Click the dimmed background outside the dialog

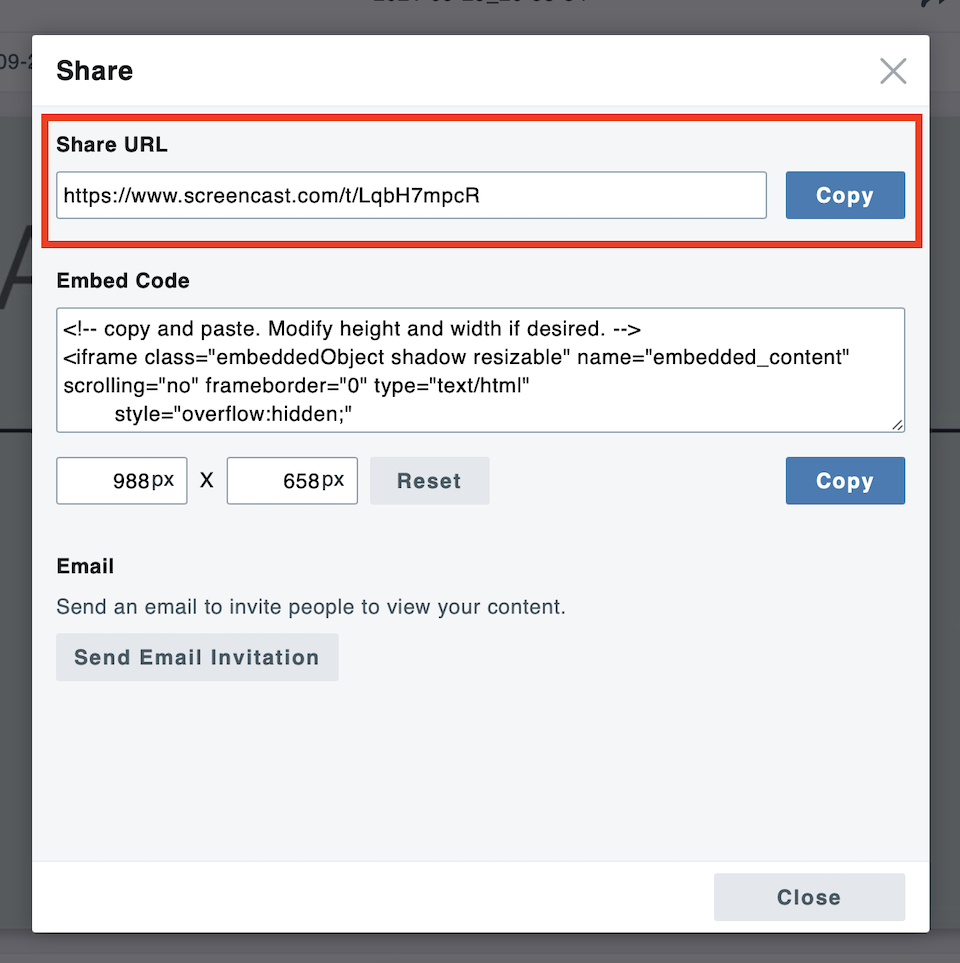coord(15,500)
